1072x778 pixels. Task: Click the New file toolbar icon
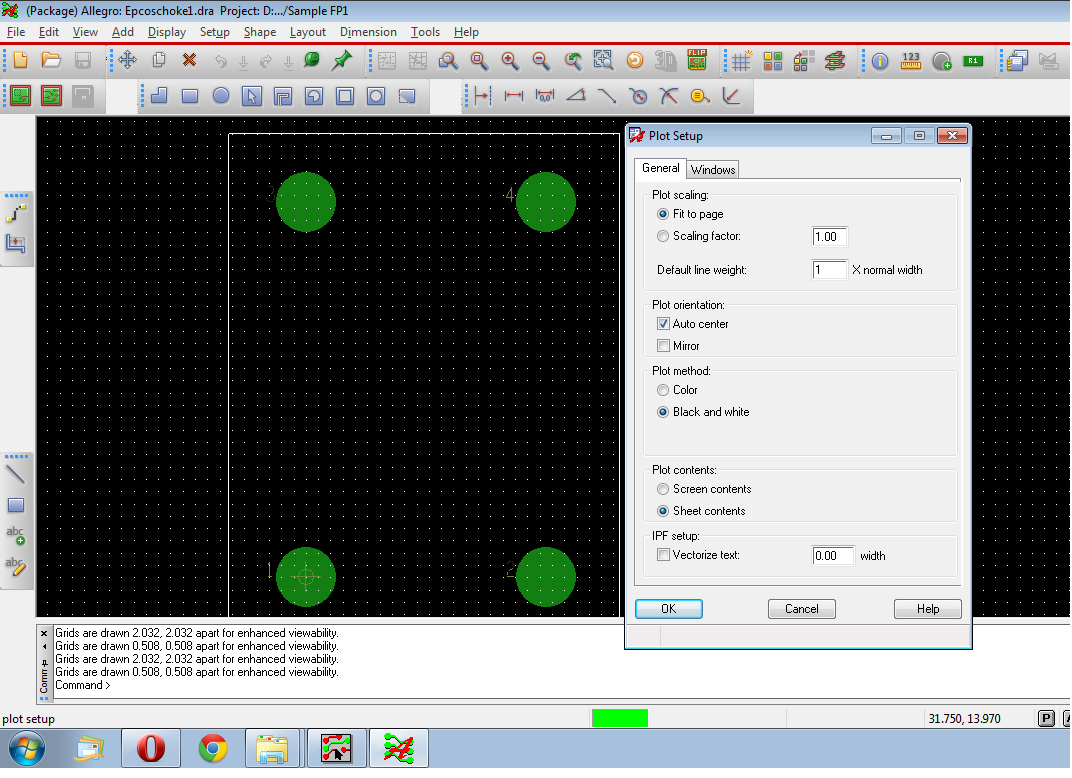pyautogui.click(x=21, y=61)
